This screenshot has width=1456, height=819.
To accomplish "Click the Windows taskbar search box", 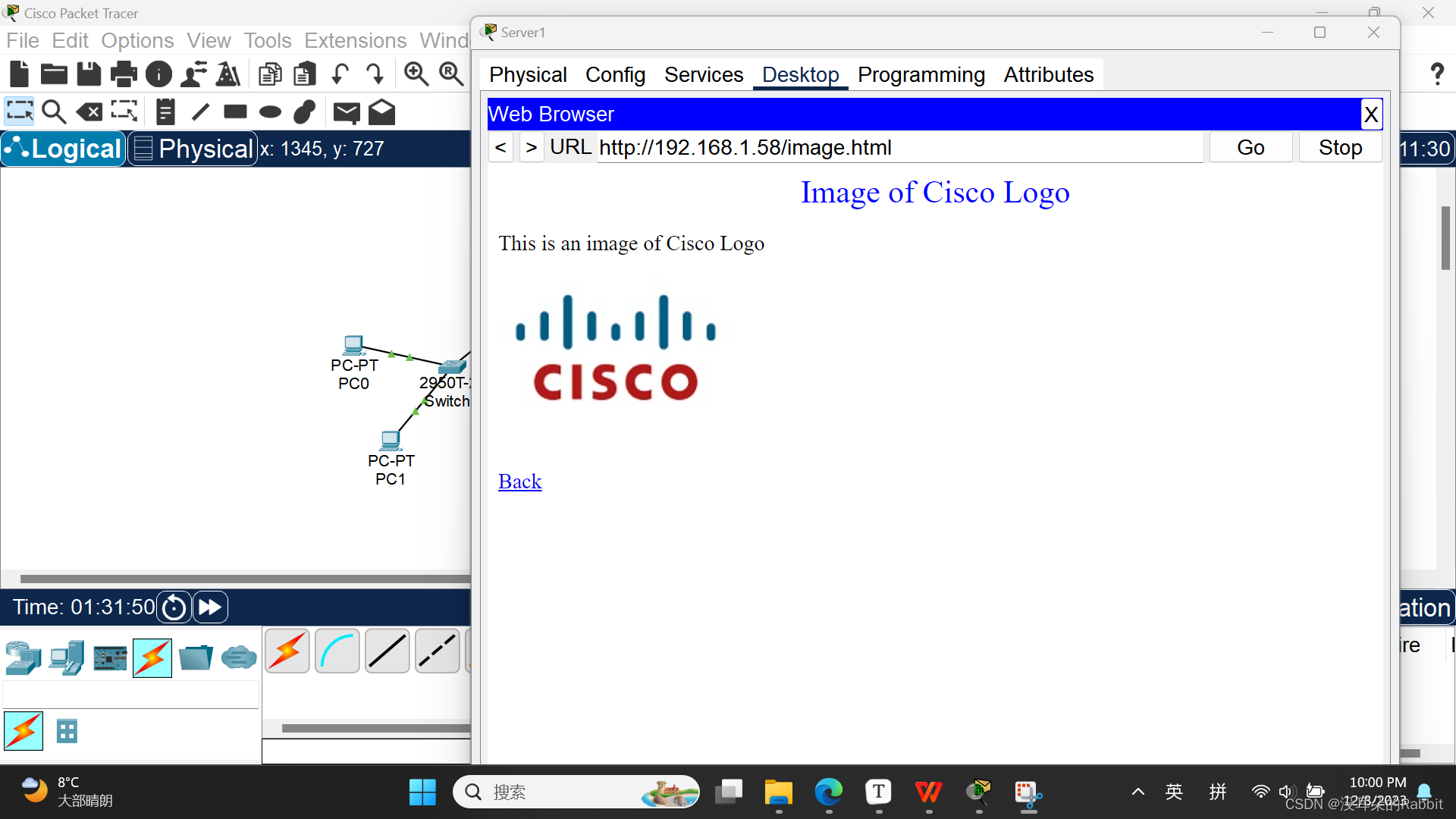I will coord(576,792).
